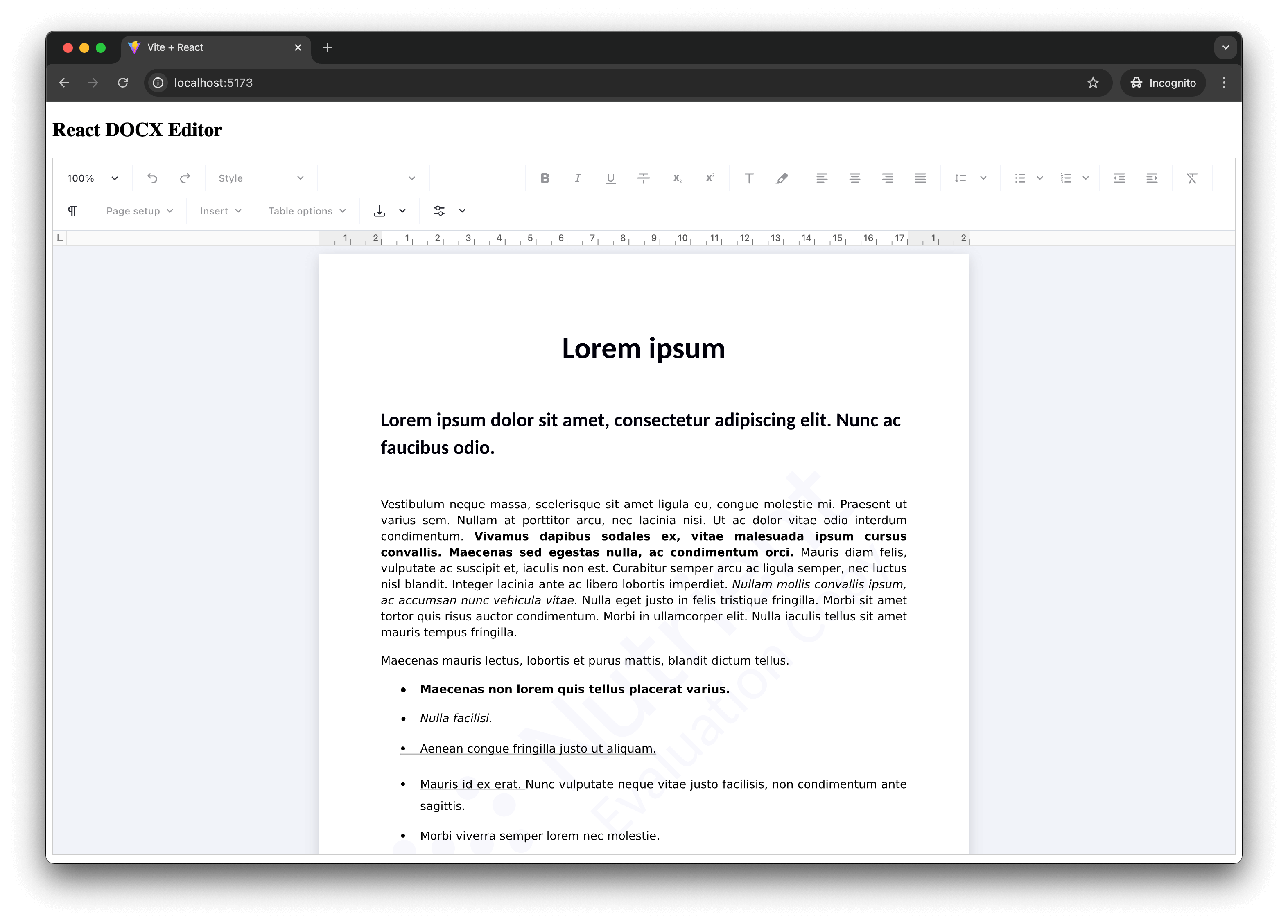Toggle bold formatting

(545, 178)
